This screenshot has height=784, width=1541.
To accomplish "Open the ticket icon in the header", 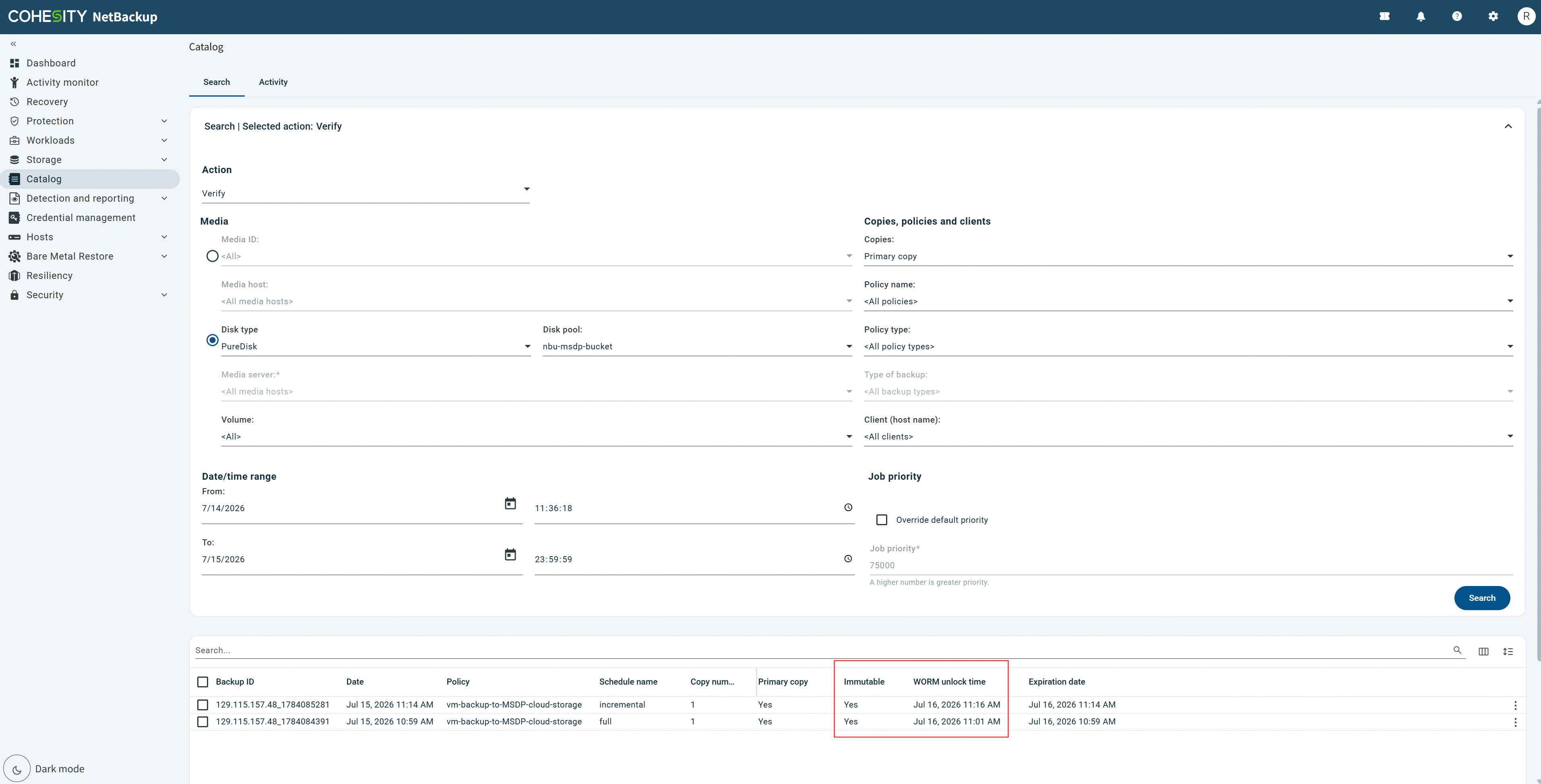I will pyautogui.click(x=1384, y=17).
